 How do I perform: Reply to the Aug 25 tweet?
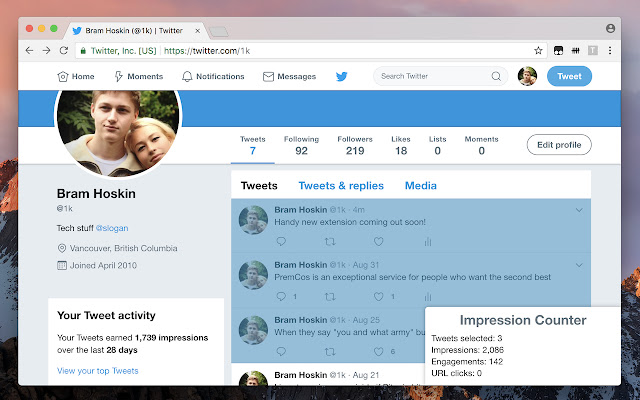[281, 351]
